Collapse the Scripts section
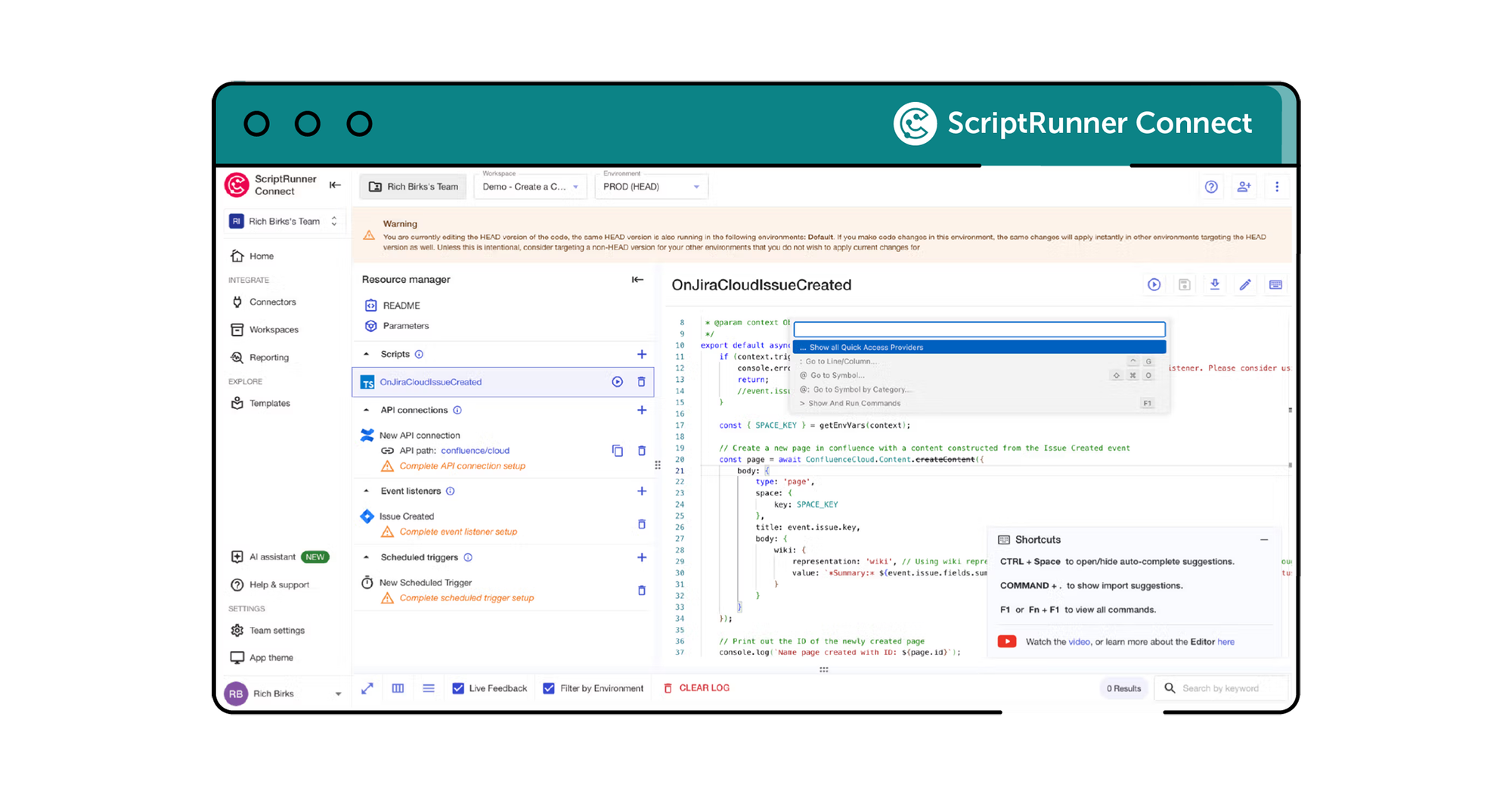Screen dimensions: 1512x794 click(x=367, y=354)
